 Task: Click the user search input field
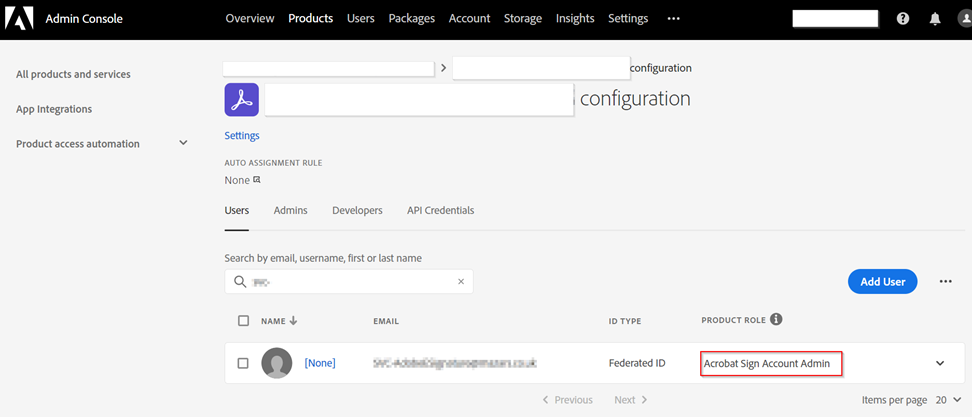click(349, 281)
